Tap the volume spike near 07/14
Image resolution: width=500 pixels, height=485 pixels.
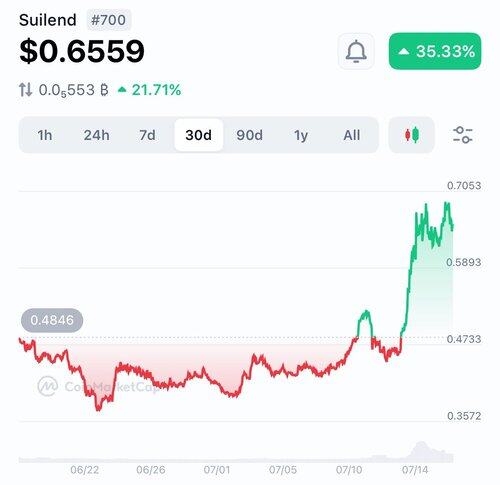point(421,451)
